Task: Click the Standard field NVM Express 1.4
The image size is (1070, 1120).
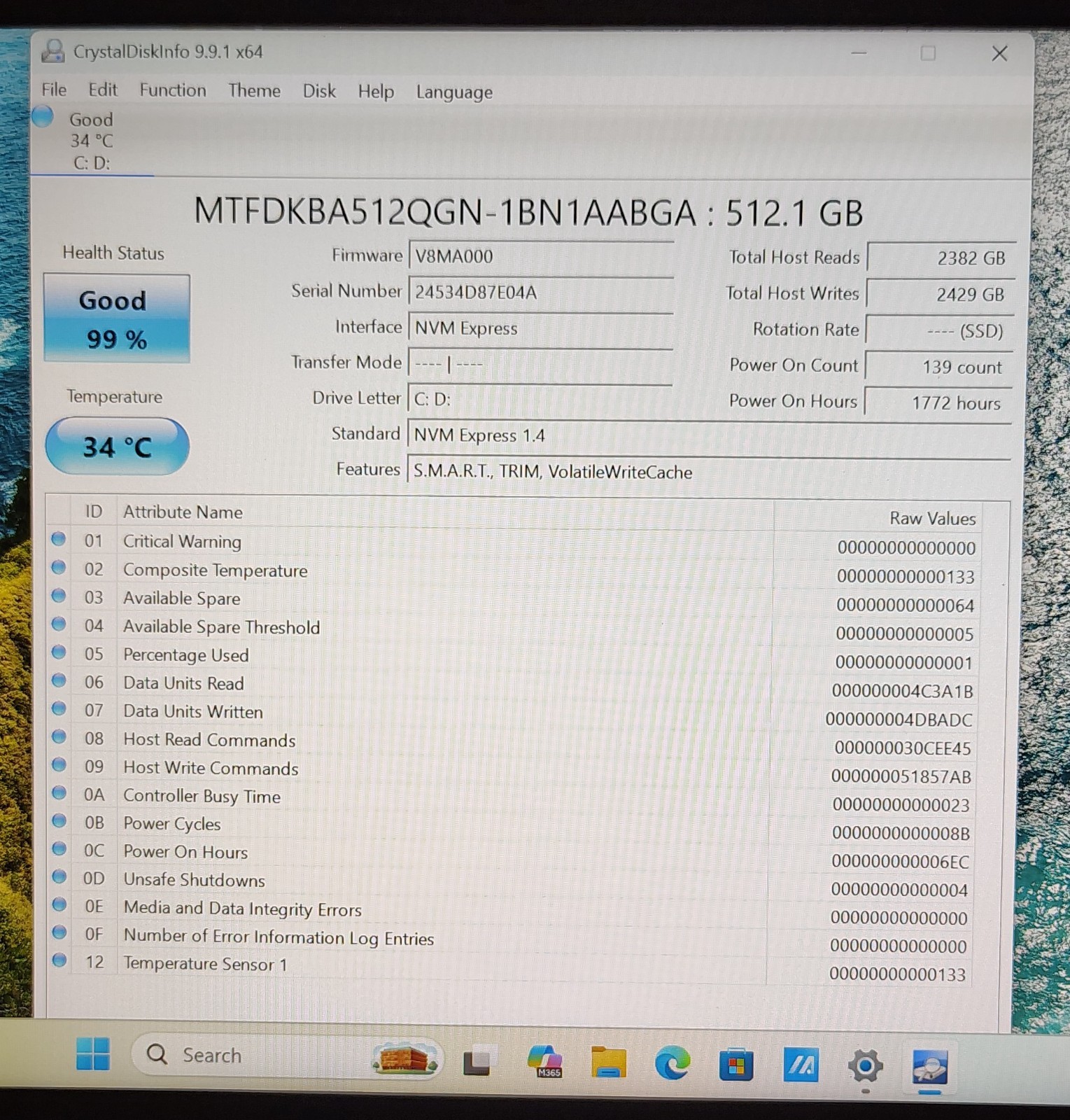Action: [x=709, y=435]
